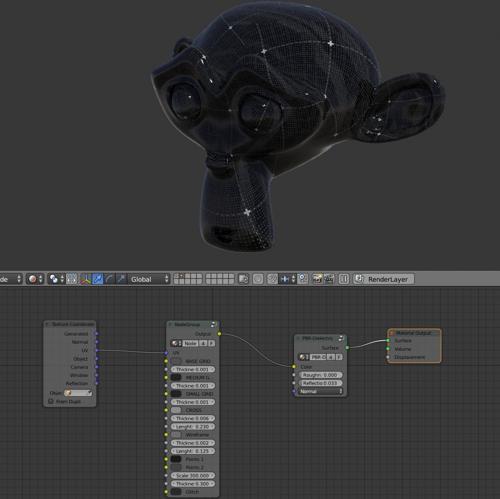Click the lock camera to layers icon
Viewport: 500px width, 499px height.
[x=243, y=279]
